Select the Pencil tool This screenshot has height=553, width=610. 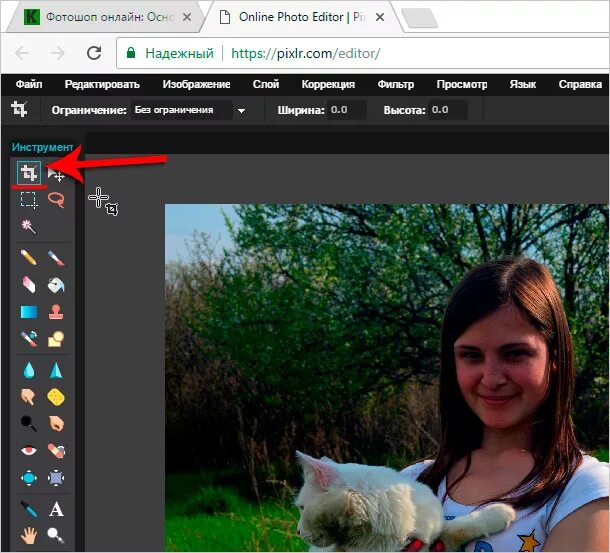(x=29, y=258)
